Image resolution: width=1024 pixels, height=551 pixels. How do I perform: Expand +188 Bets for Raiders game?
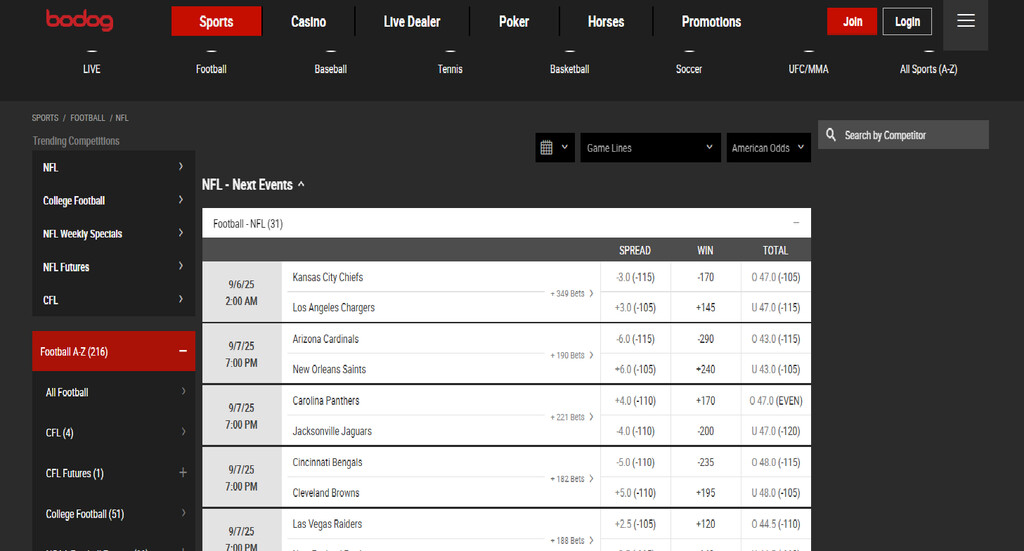click(571, 540)
